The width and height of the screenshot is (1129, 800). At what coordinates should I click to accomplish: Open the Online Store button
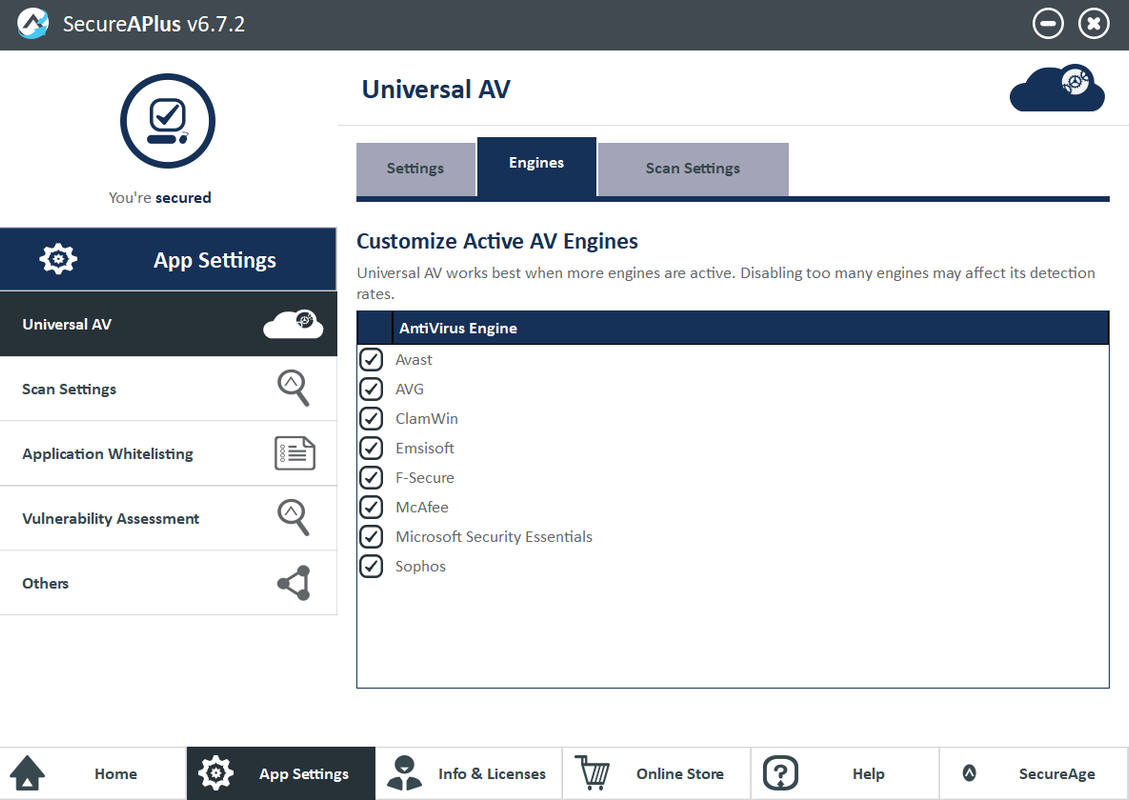pyautogui.click(x=657, y=773)
